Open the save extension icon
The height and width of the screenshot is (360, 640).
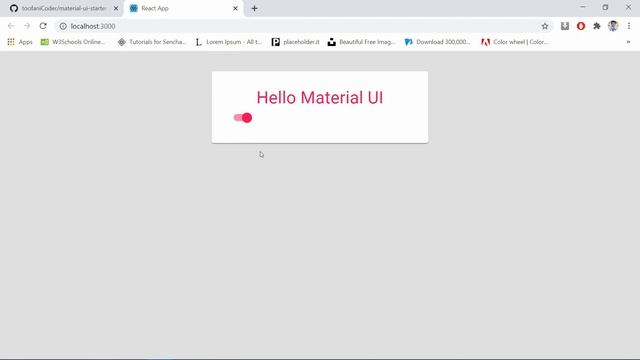pyautogui.click(x=565, y=26)
